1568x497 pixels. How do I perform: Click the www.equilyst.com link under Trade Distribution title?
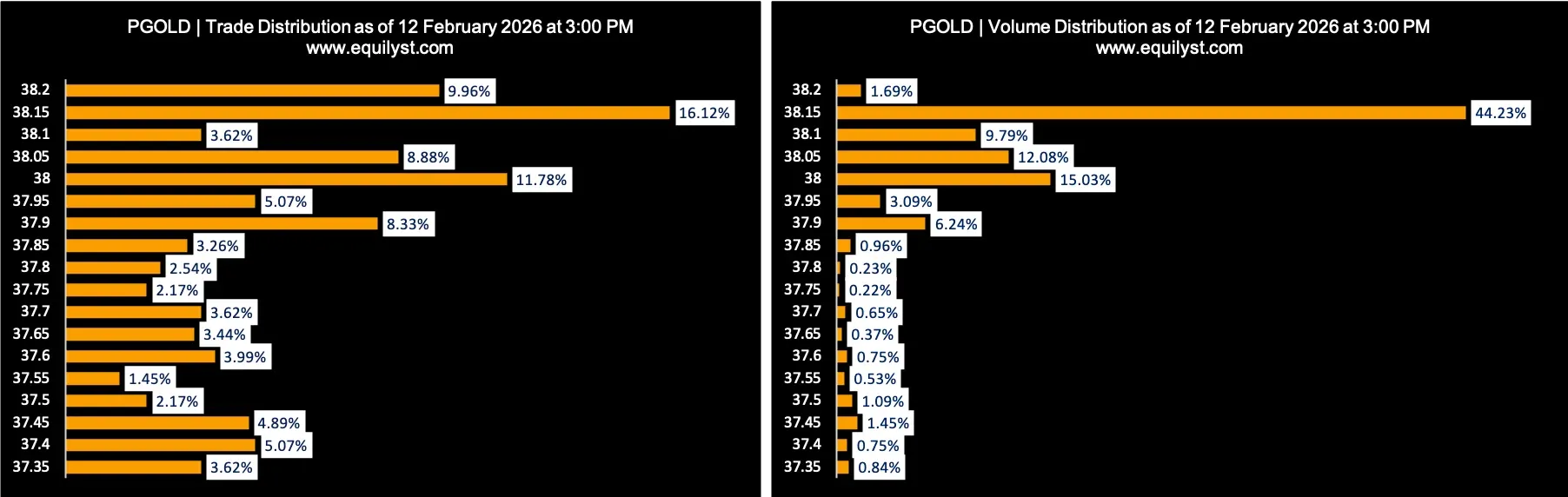(380, 49)
